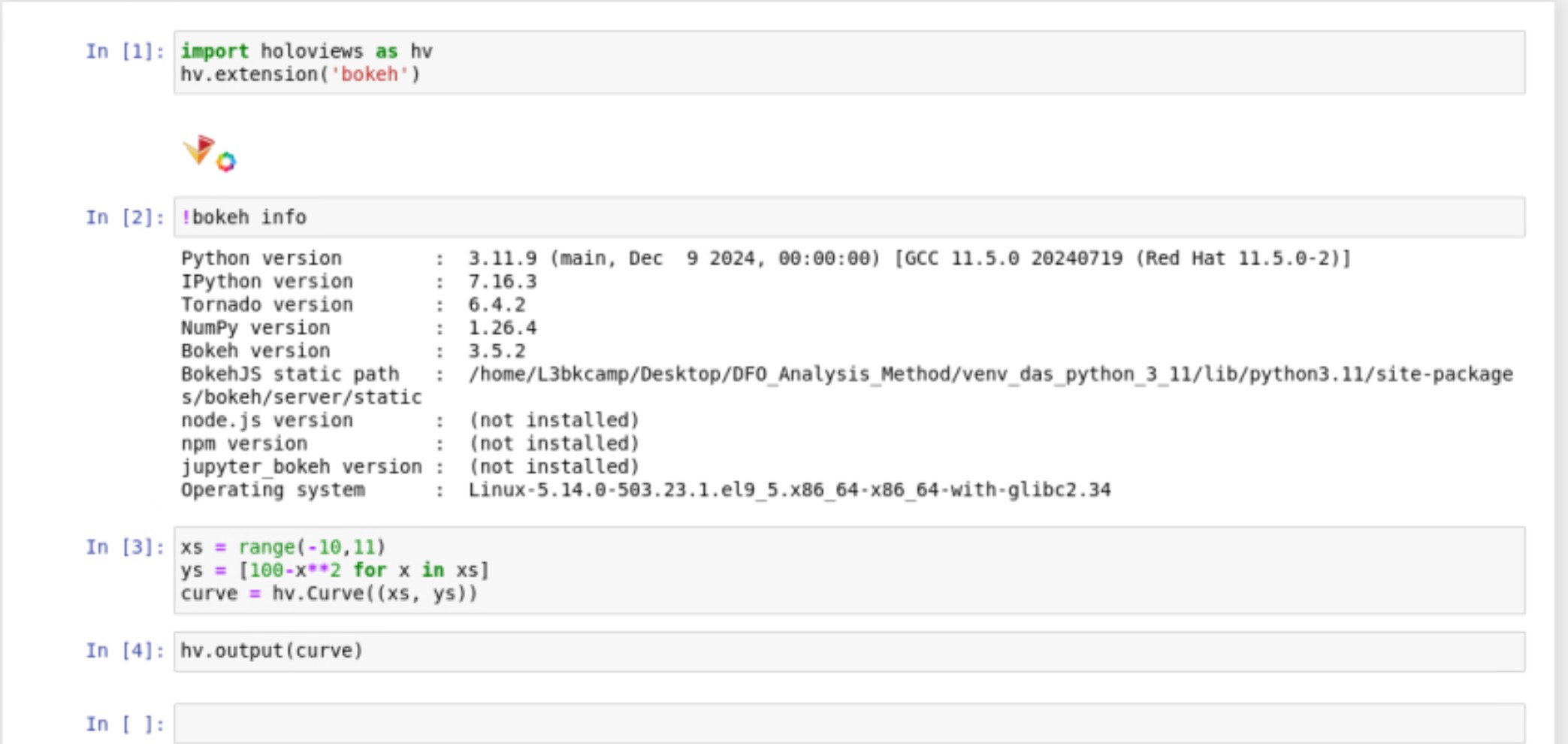Viewport: 1568px width, 744px height.
Task: Click the 'In [4]:' prompt label
Action: pyautogui.click(x=125, y=650)
